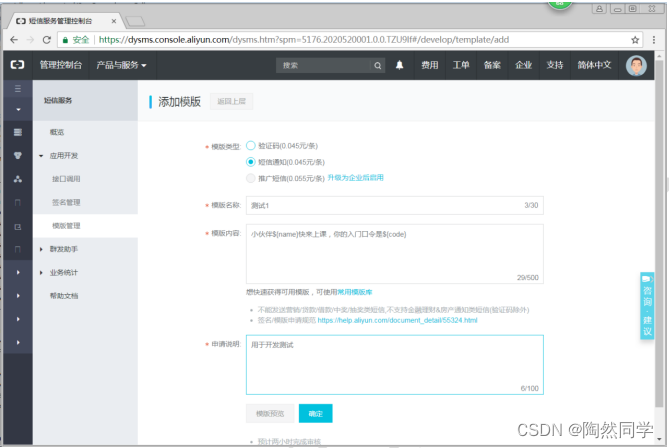The height and width of the screenshot is (448, 669).
Task: Open 签名管理 in sidebar
Action: click(x=66, y=203)
